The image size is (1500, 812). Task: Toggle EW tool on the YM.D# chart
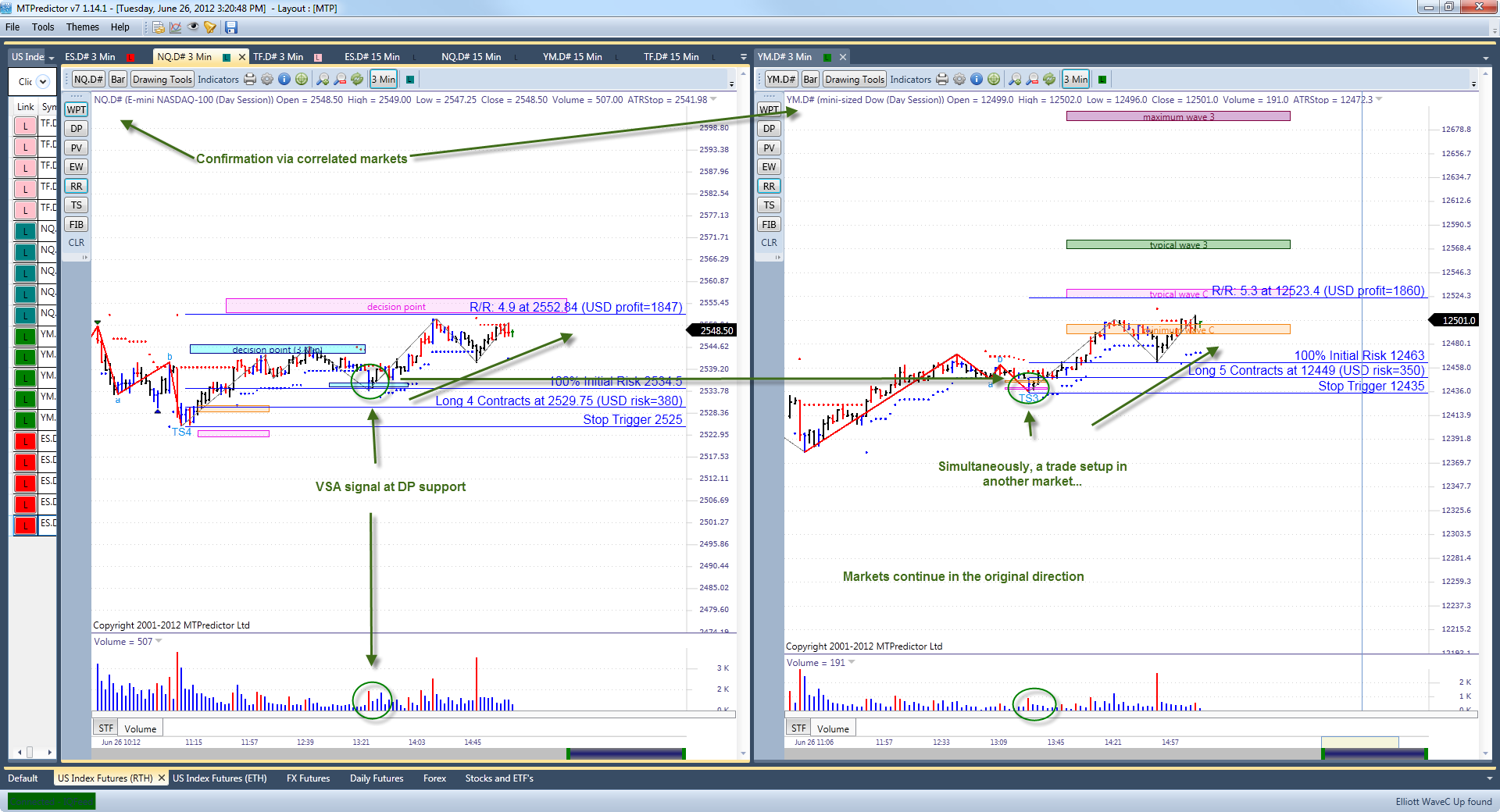pos(770,167)
